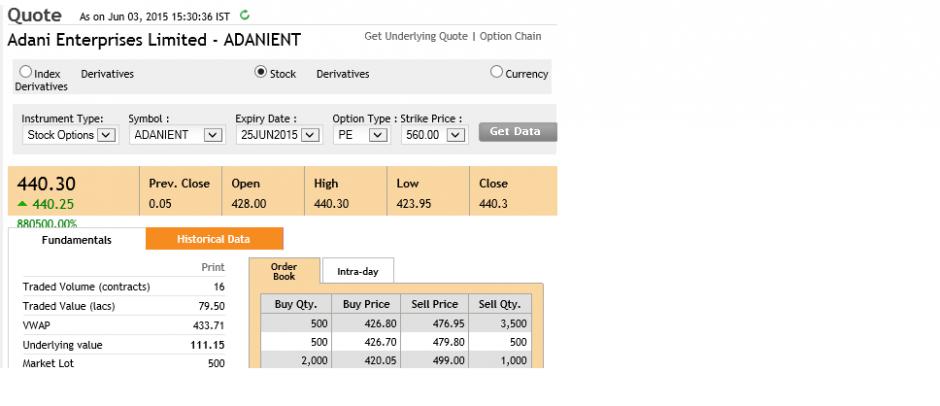The height and width of the screenshot is (406, 940).
Task: Open the Get Underlying Quote link
Action: point(415,36)
